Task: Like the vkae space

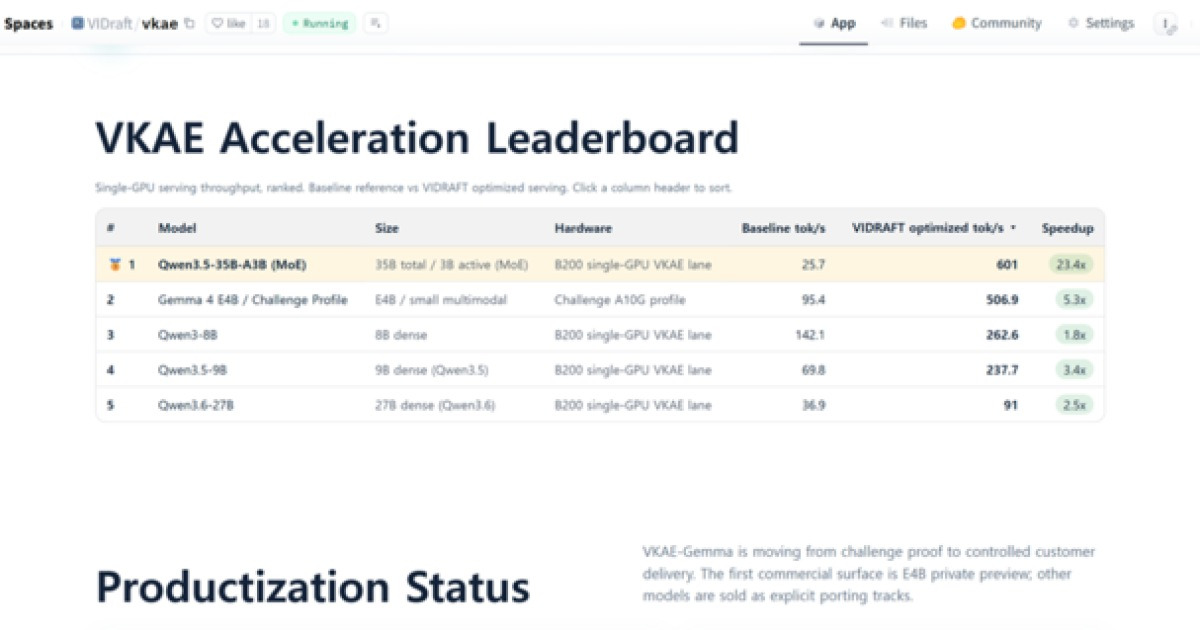Action: (x=229, y=24)
